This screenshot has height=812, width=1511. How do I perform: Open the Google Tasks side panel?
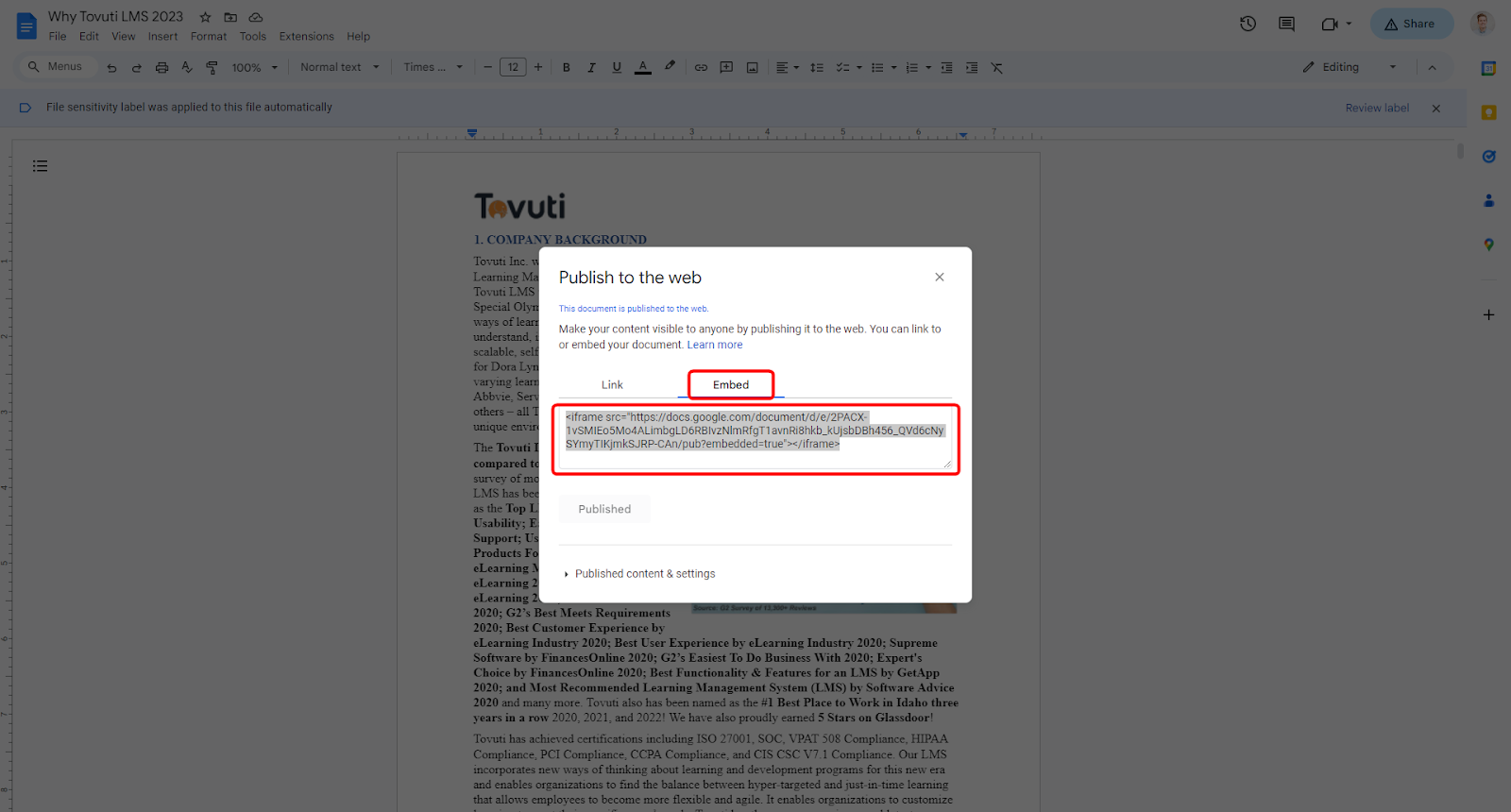click(1488, 157)
